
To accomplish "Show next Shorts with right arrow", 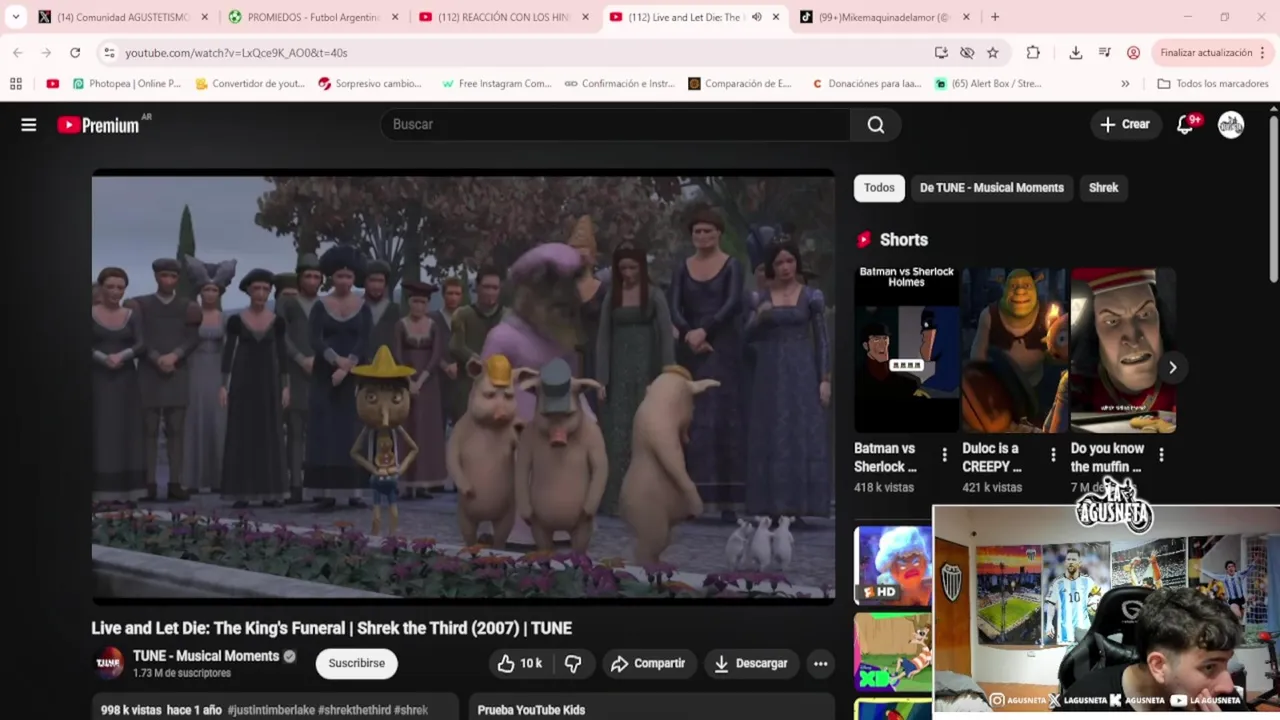I will coord(1172,367).
